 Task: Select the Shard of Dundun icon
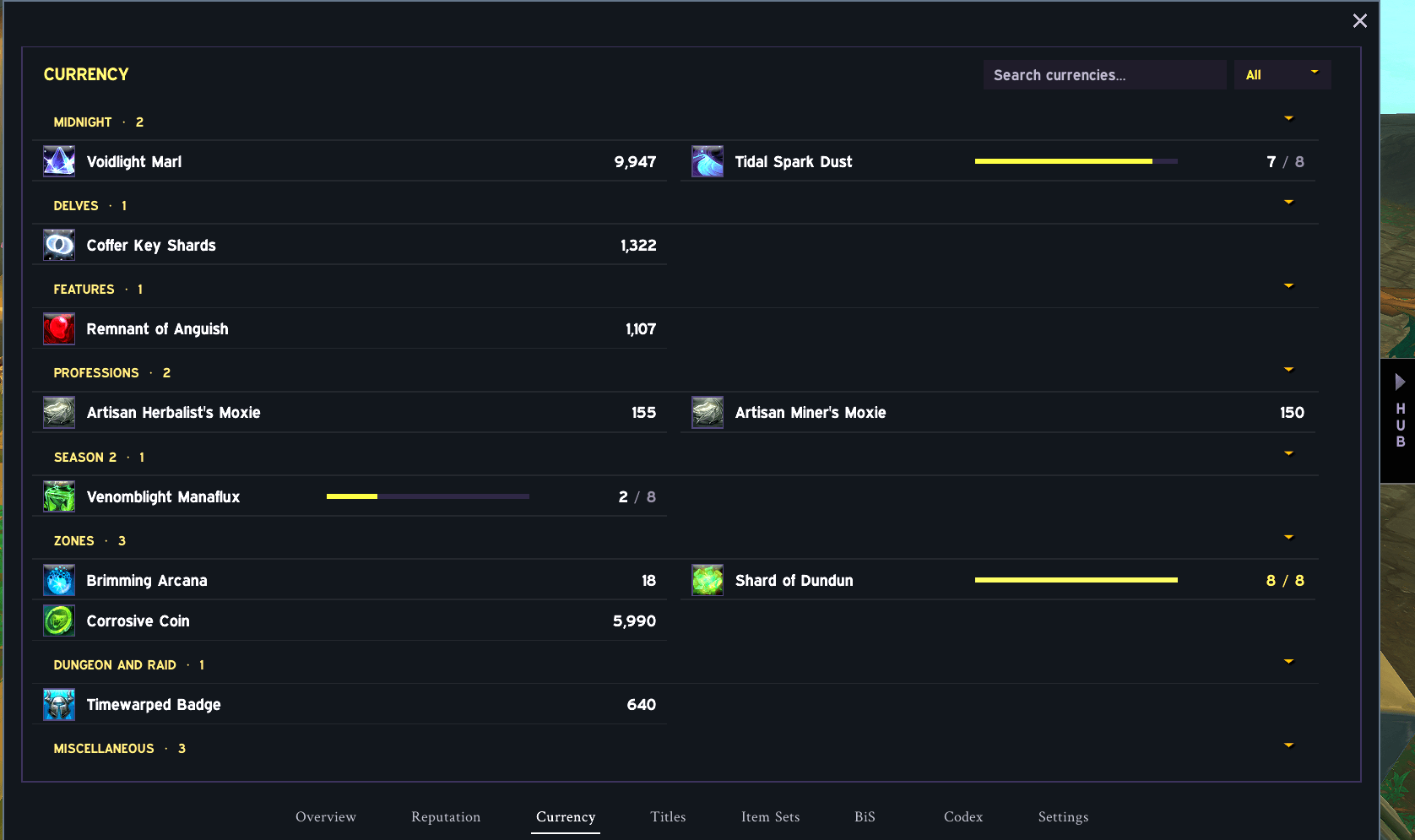pyautogui.click(x=707, y=580)
